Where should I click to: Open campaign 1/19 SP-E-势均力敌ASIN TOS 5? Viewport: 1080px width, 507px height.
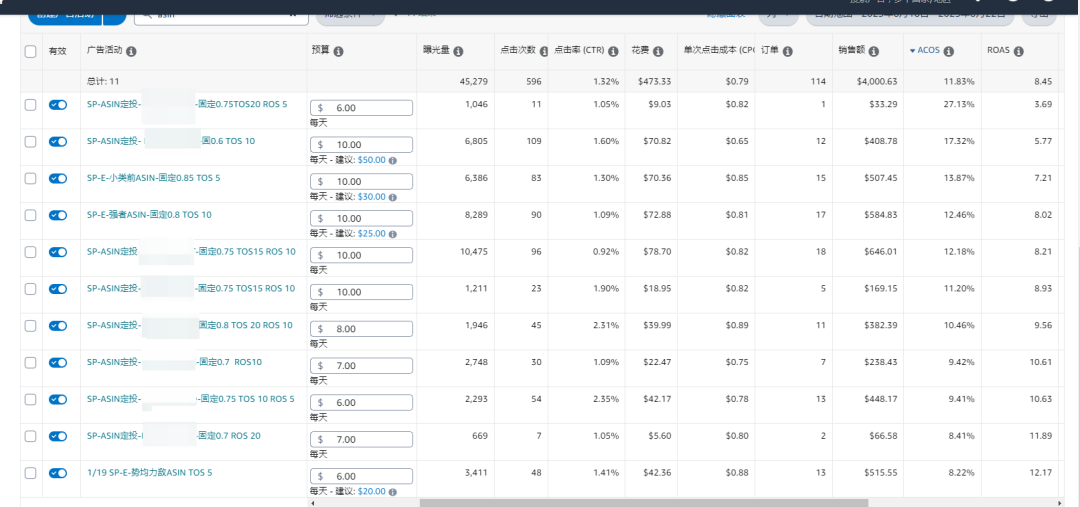[x=149, y=473]
